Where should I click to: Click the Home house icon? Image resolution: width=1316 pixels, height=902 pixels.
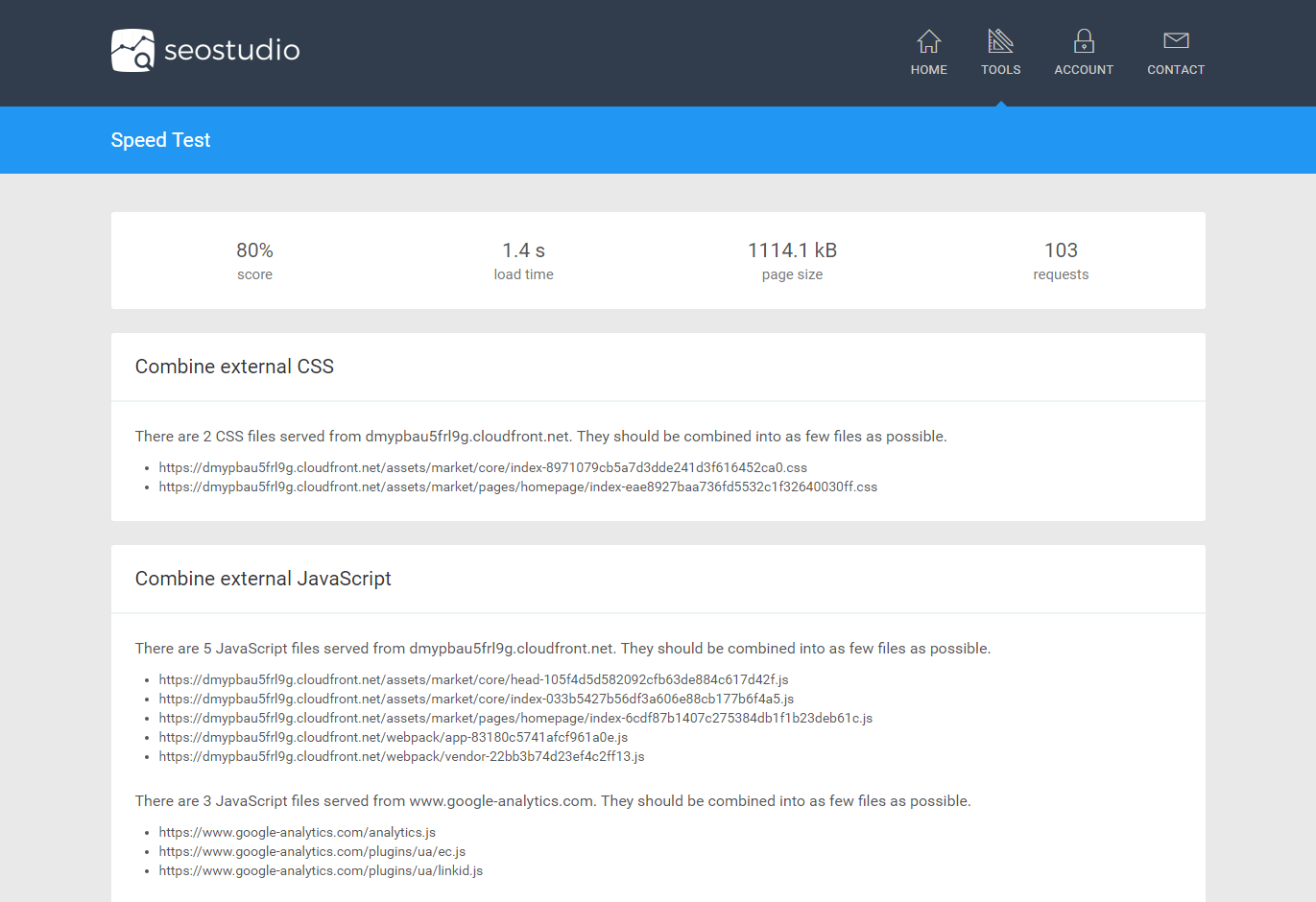coord(928,40)
